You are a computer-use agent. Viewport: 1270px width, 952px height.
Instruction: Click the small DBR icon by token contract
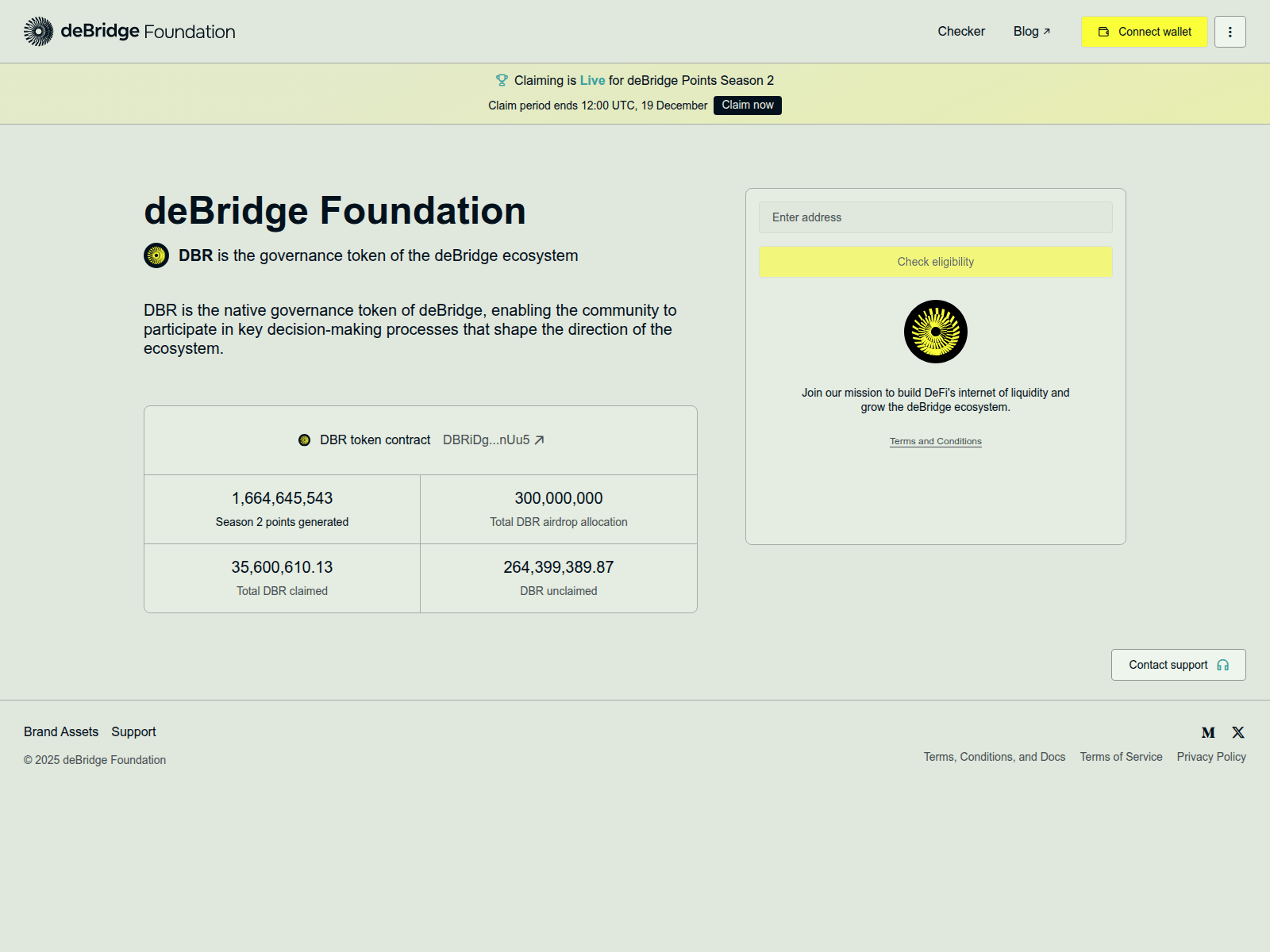tap(304, 440)
